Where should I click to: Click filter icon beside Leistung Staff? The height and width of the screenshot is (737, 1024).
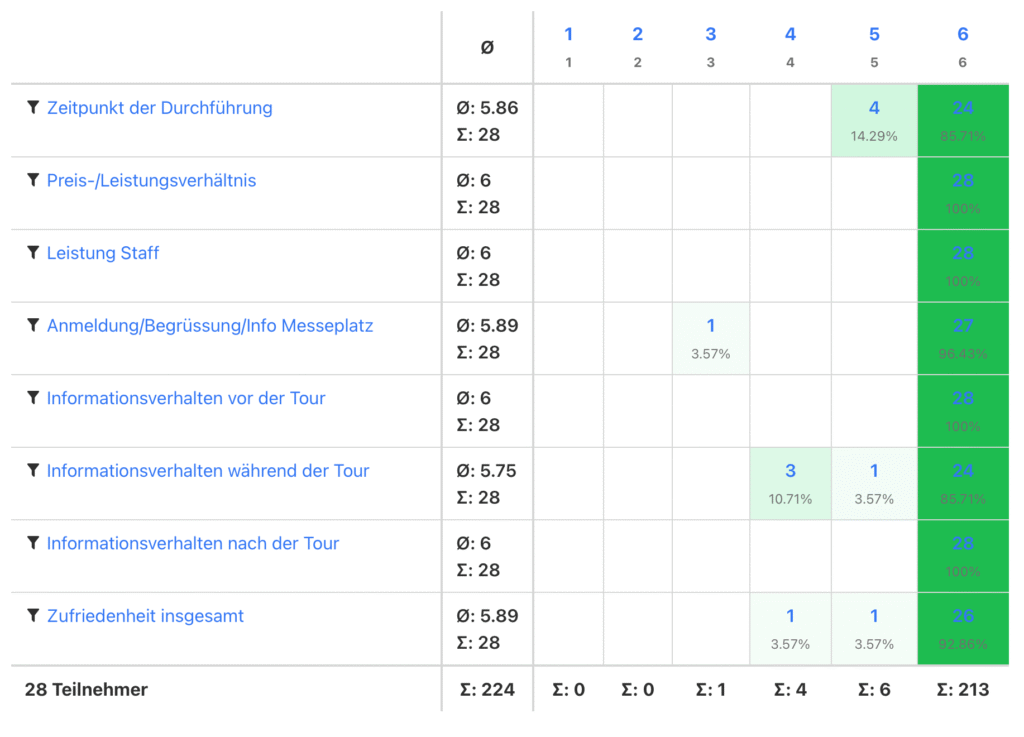click(33, 253)
